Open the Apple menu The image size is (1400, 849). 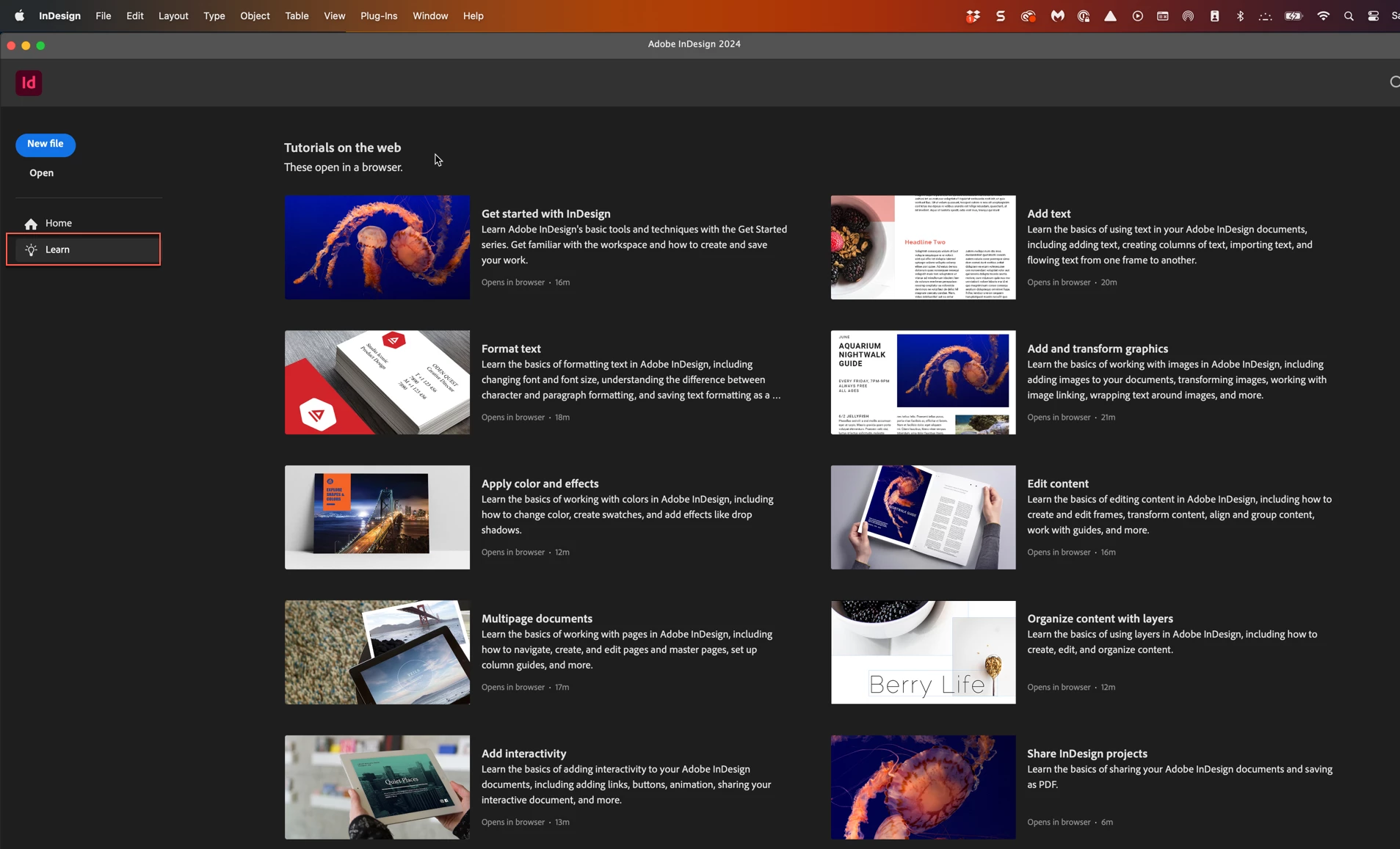(x=19, y=15)
